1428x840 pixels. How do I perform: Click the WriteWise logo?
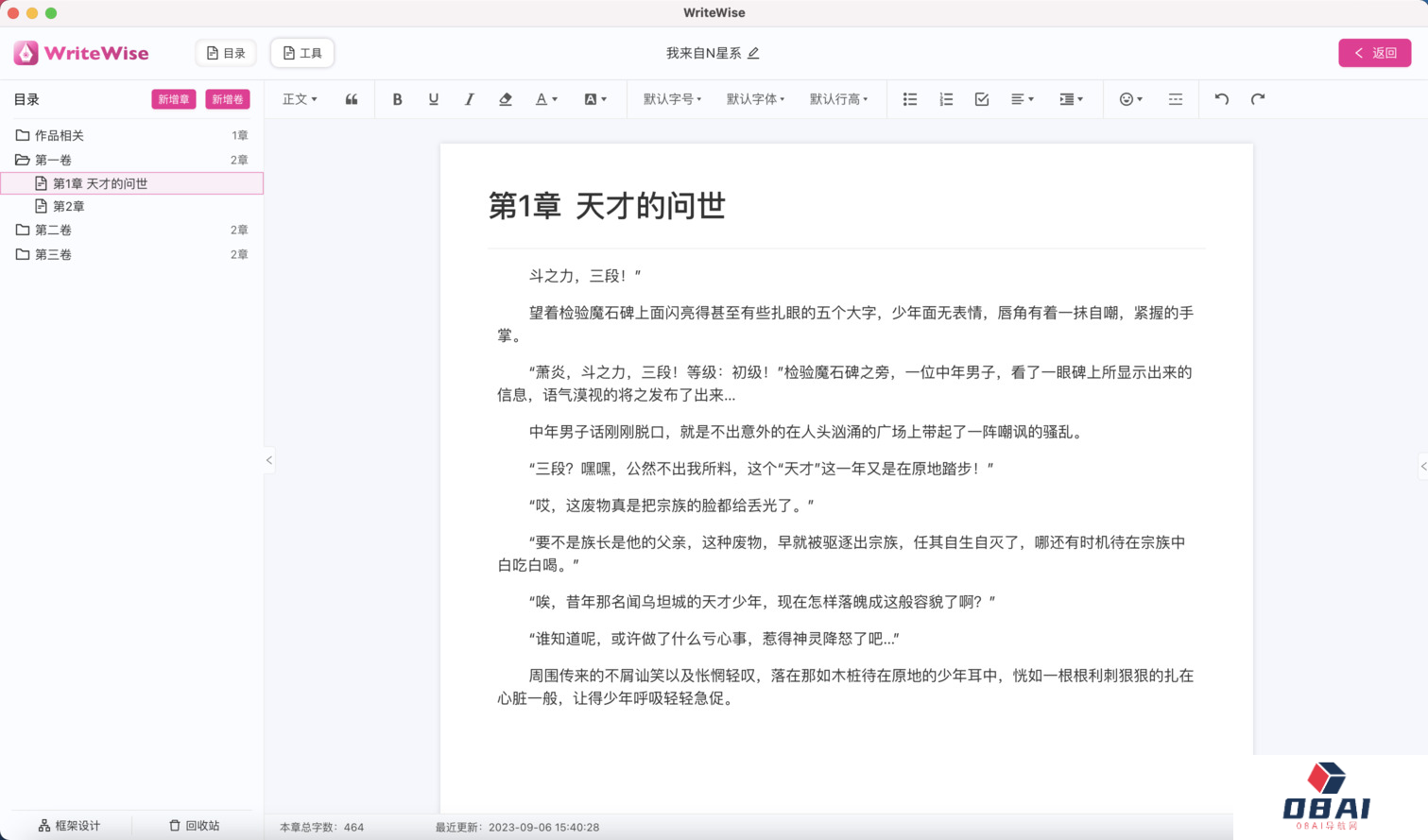(x=81, y=53)
